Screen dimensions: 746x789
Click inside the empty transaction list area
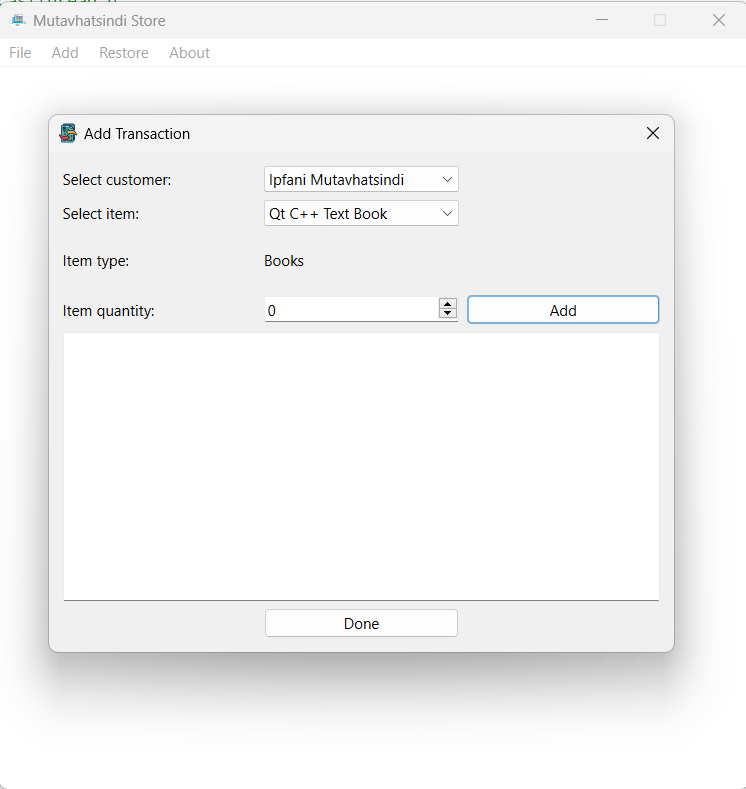point(361,465)
